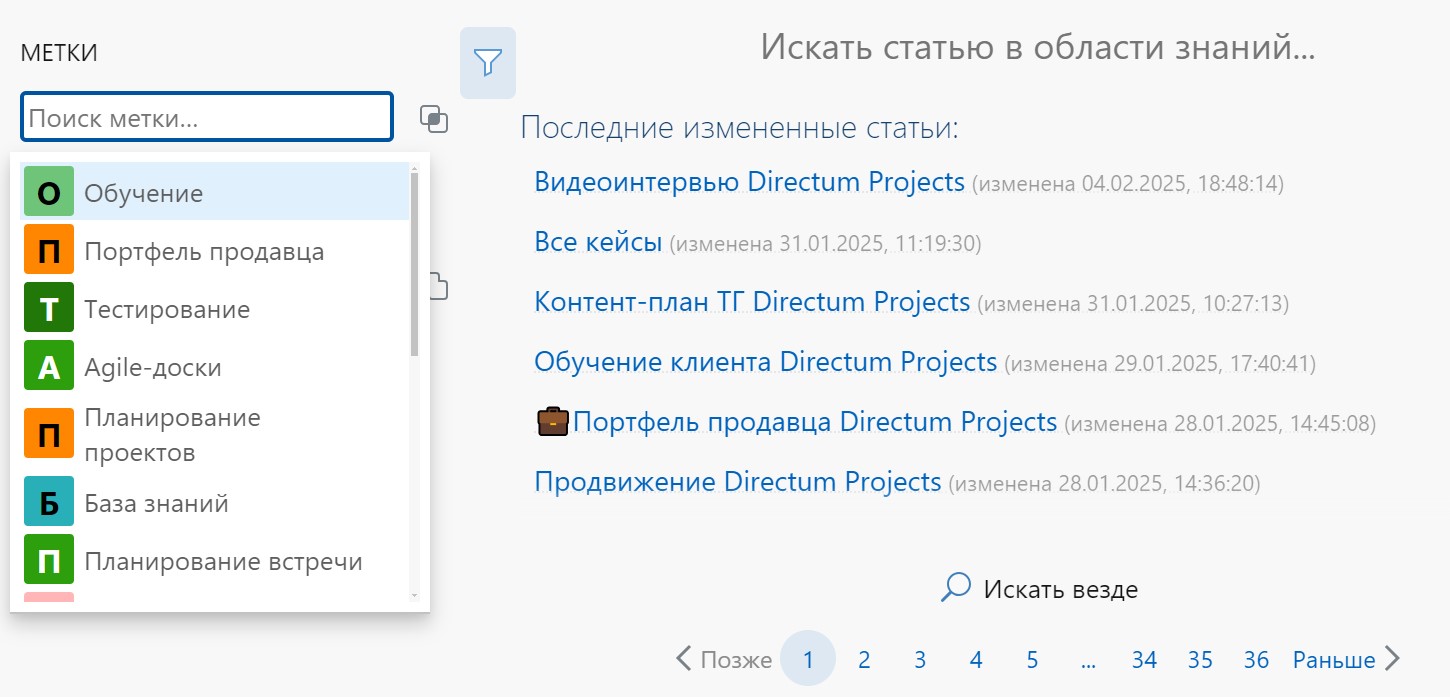The height and width of the screenshot is (697, 1450).
Task: Open the Видеоинтервью Directum Projects article
Action: pyautogui.click(x=749, y=182)
